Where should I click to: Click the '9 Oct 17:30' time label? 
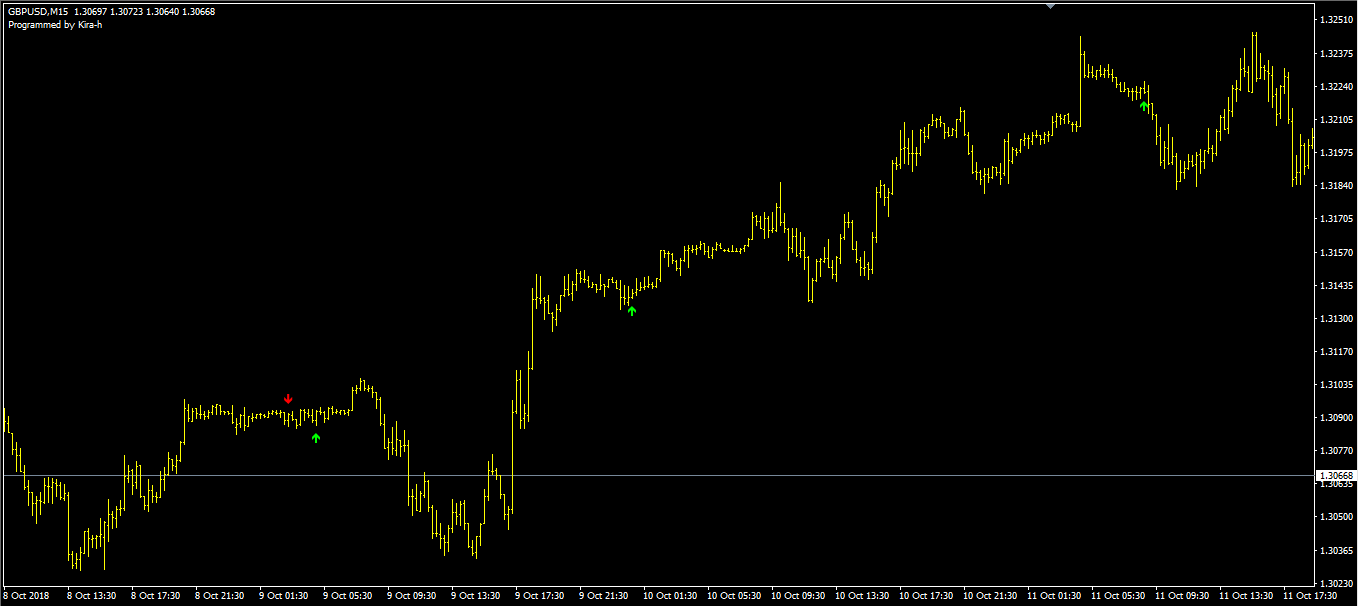(540, 596)
